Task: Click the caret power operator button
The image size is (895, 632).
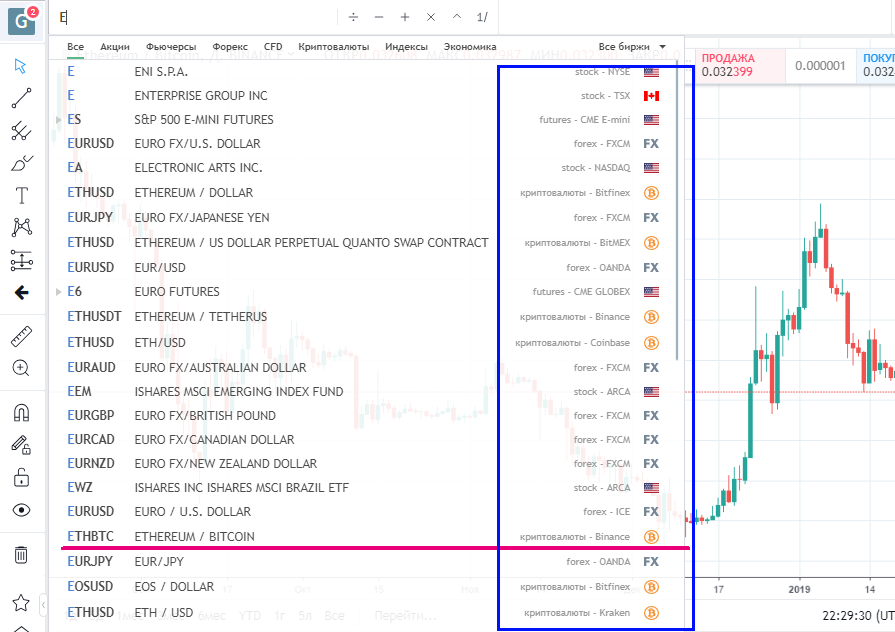Action: pos(457,17)
